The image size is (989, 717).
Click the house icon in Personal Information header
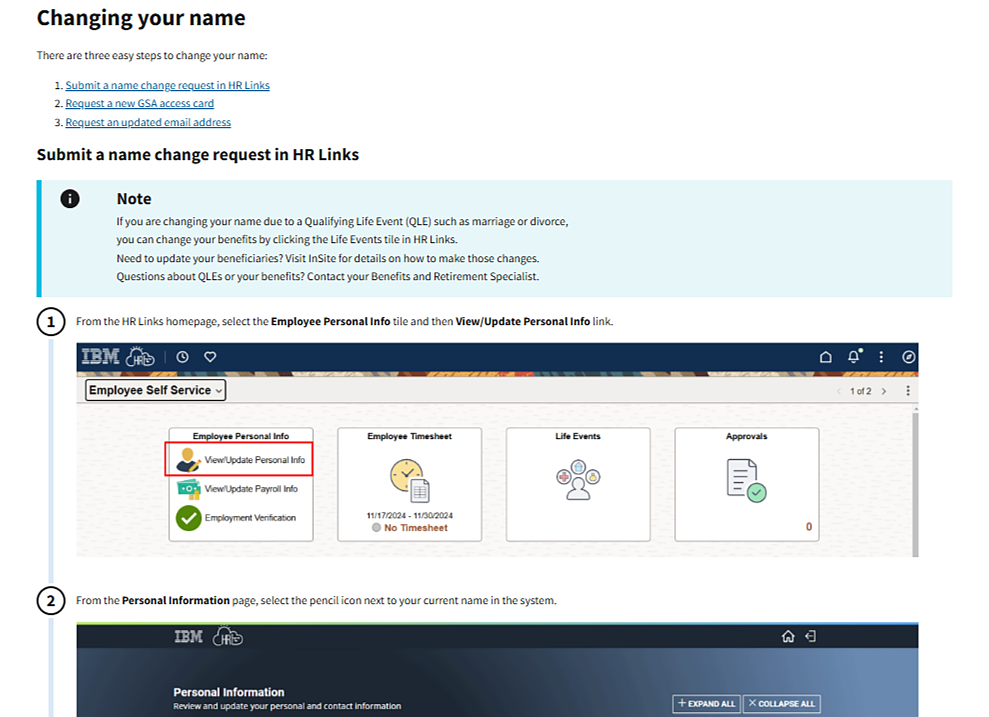[788, 636]
